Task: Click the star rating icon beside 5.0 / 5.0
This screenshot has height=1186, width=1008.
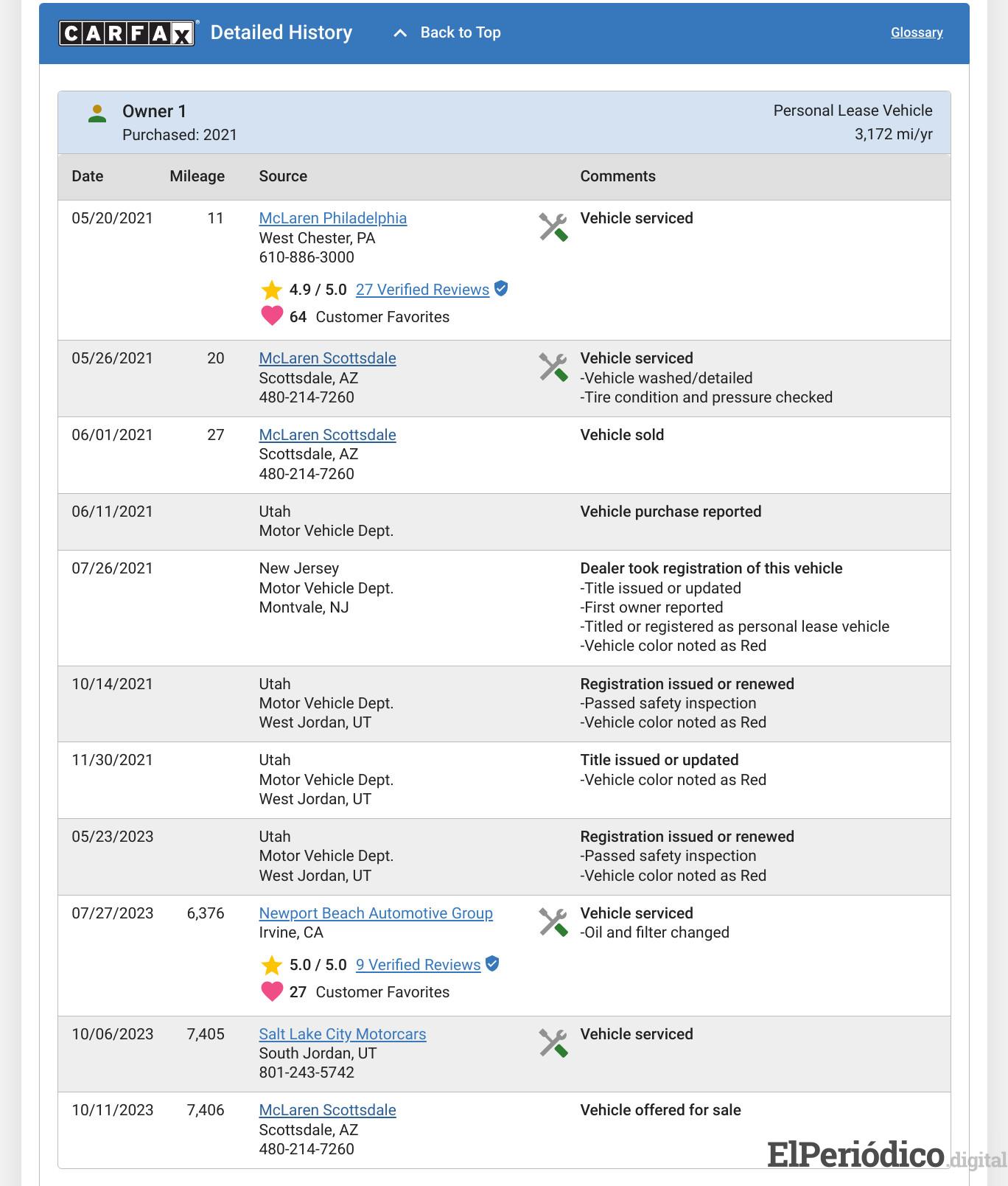Action: coord(272,965)
